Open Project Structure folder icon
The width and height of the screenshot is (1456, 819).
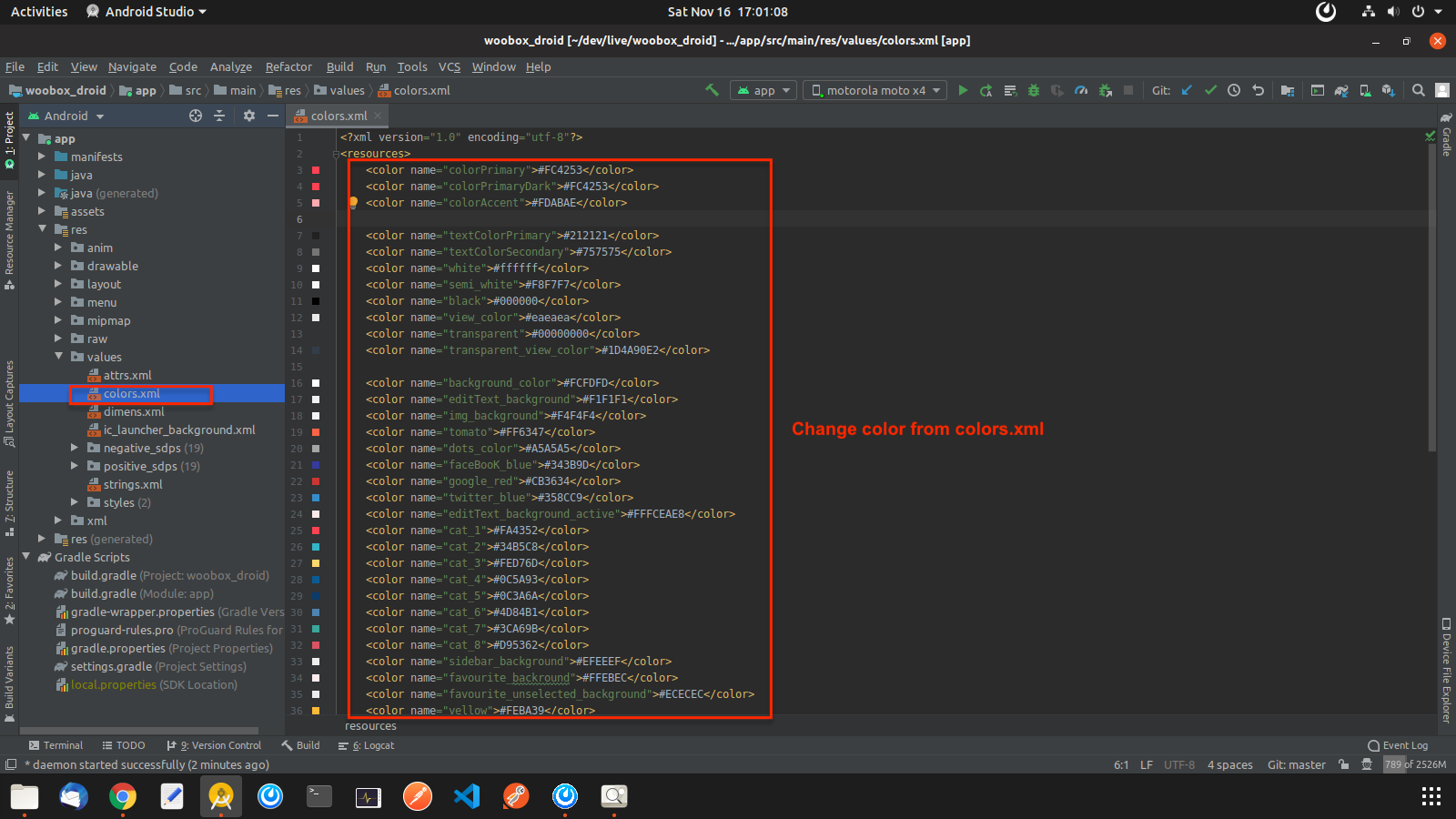[1287, 90]
